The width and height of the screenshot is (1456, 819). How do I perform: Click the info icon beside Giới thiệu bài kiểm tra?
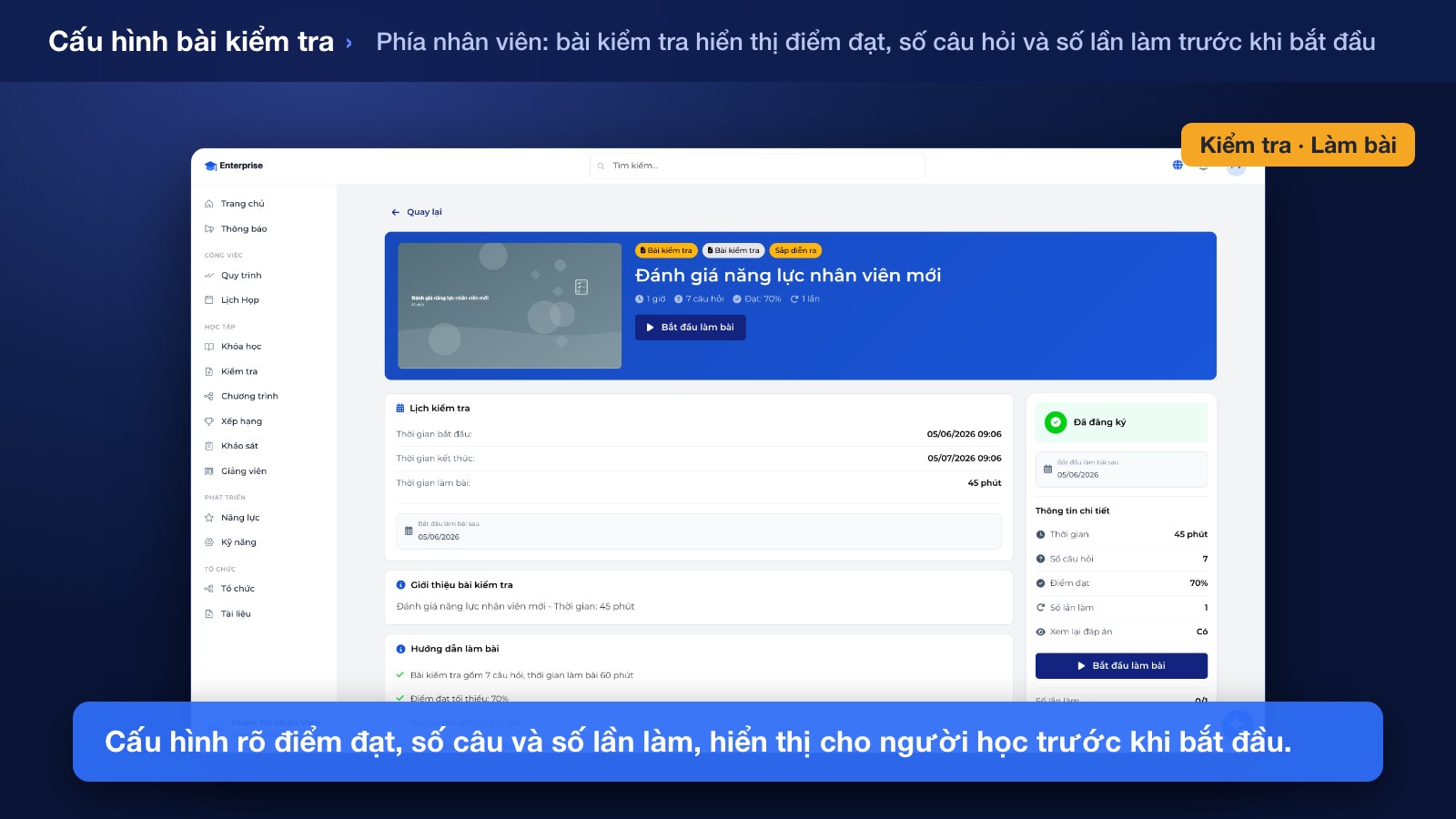pos(401,585)
